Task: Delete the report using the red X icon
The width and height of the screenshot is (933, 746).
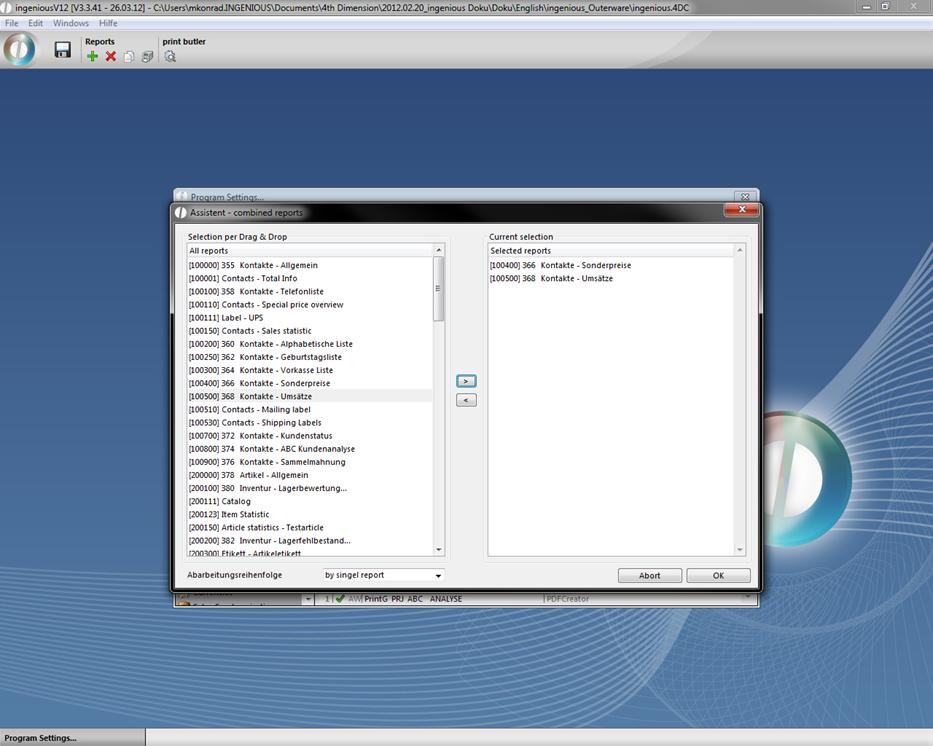Action: click(x=111, y=57)
